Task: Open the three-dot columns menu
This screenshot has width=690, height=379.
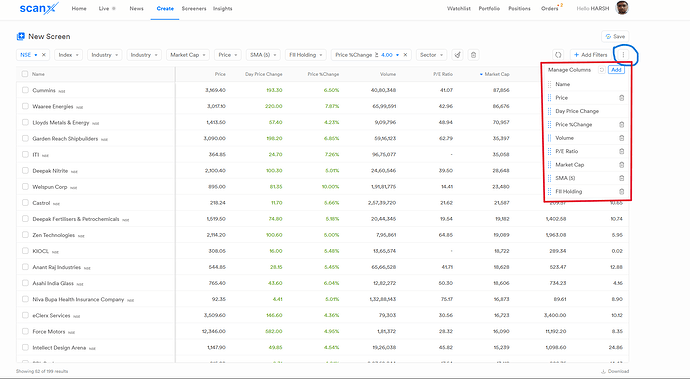Action: click(623, 55)
